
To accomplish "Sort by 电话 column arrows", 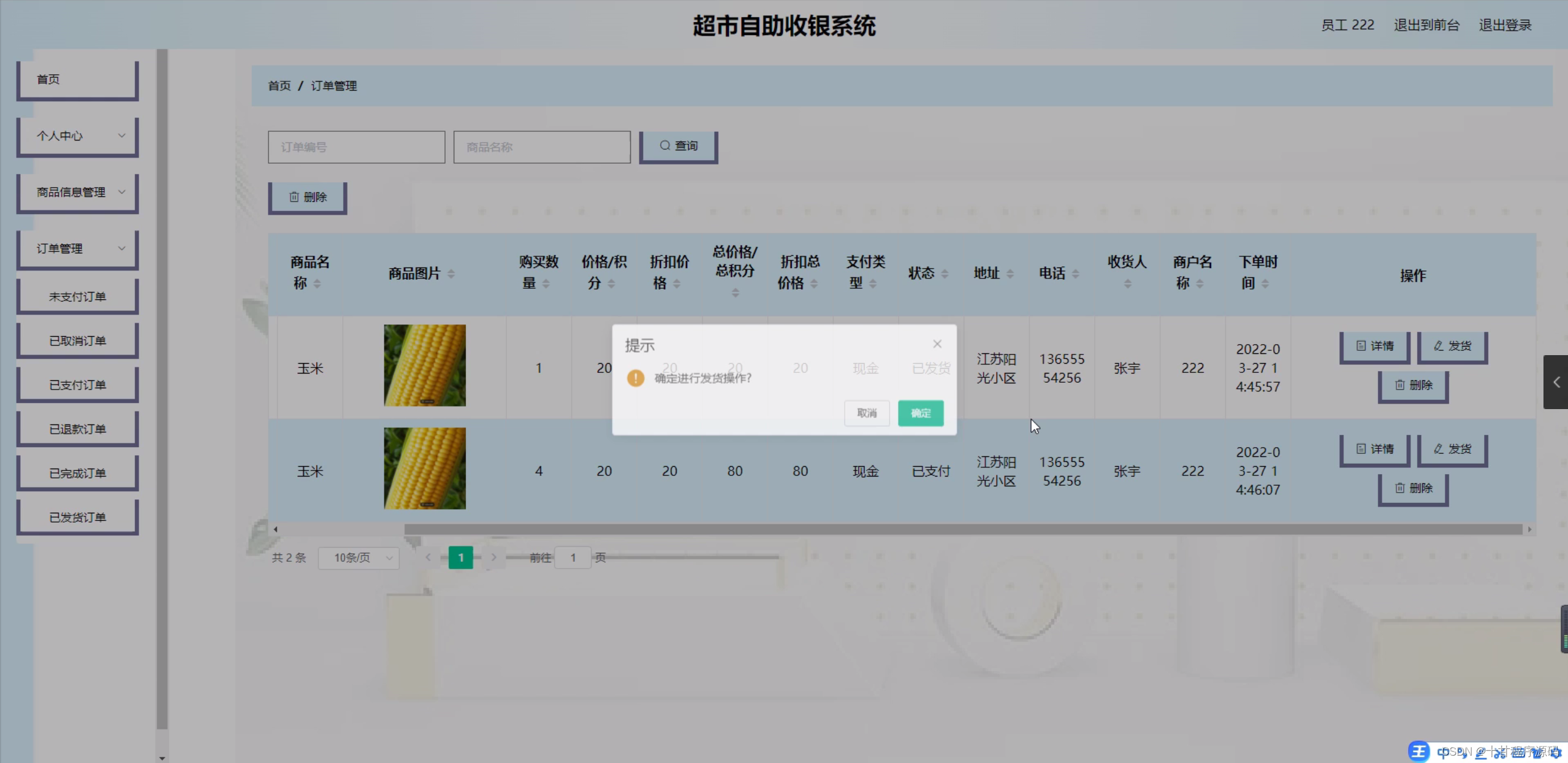I will (1076, 274).
